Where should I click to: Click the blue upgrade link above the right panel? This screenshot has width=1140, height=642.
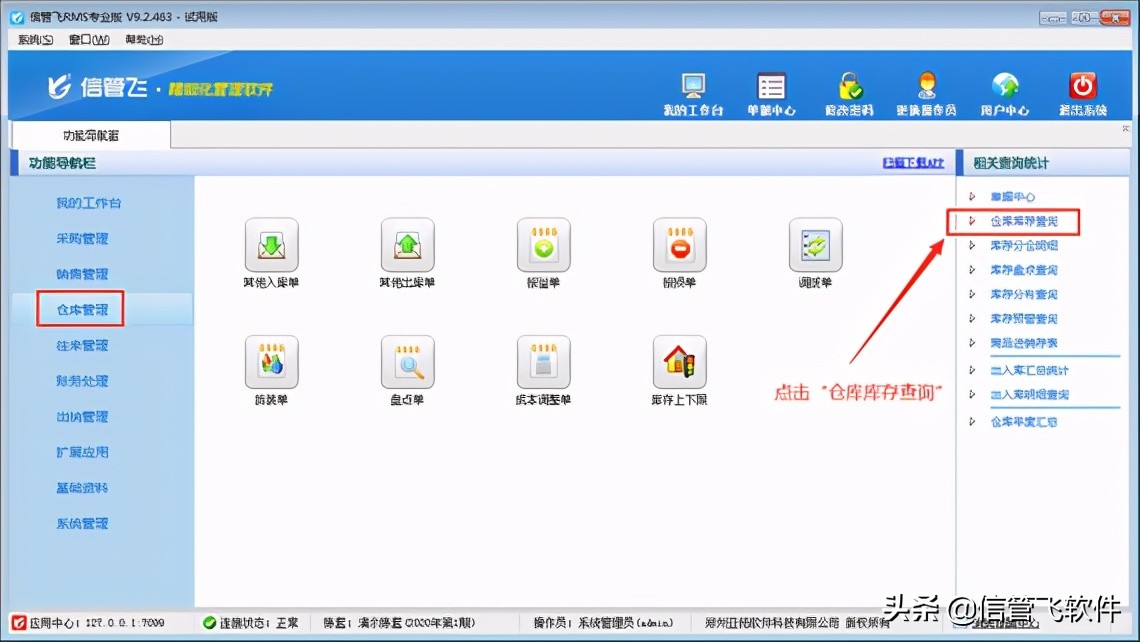[x=913, y=163]
